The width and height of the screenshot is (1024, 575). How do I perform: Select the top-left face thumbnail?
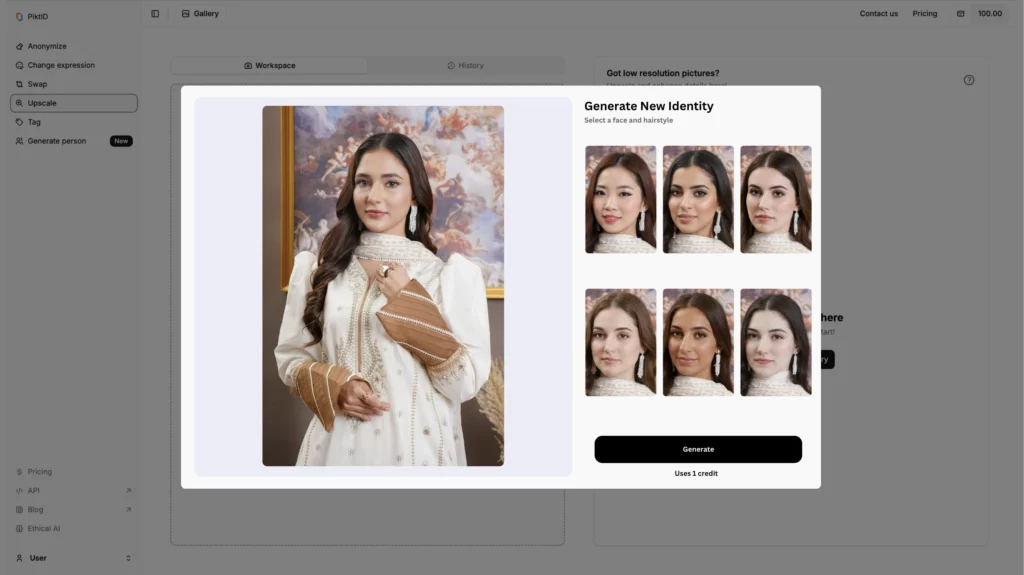(x=620, y=199)
